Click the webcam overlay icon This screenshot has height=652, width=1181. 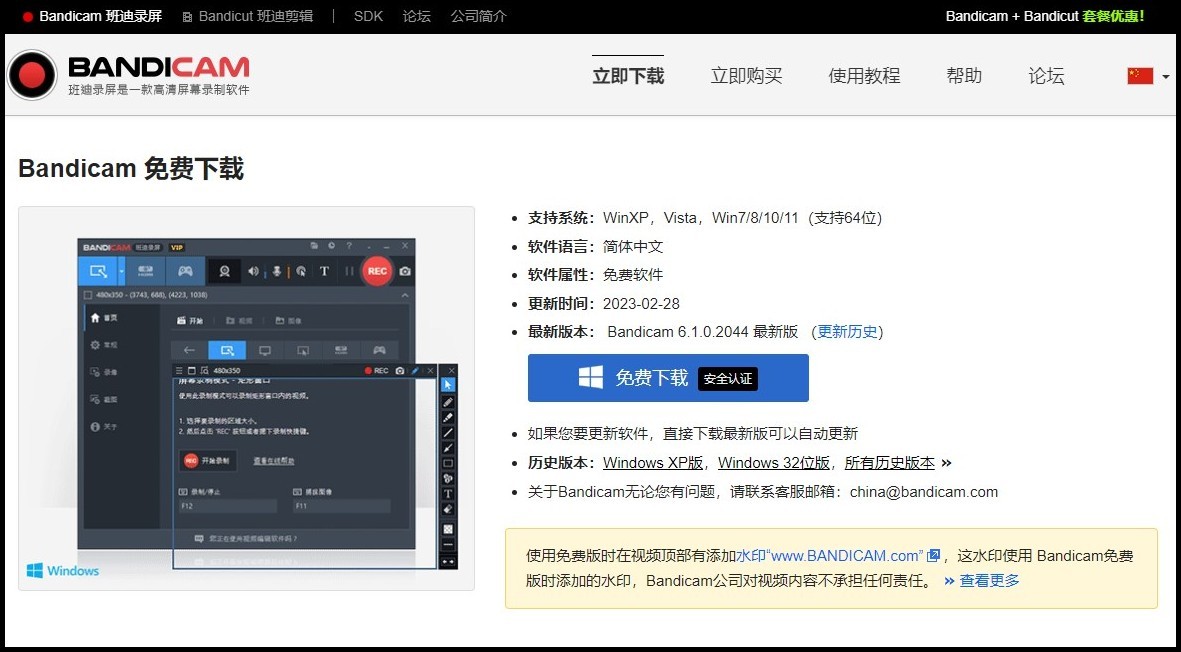[225, 271]
